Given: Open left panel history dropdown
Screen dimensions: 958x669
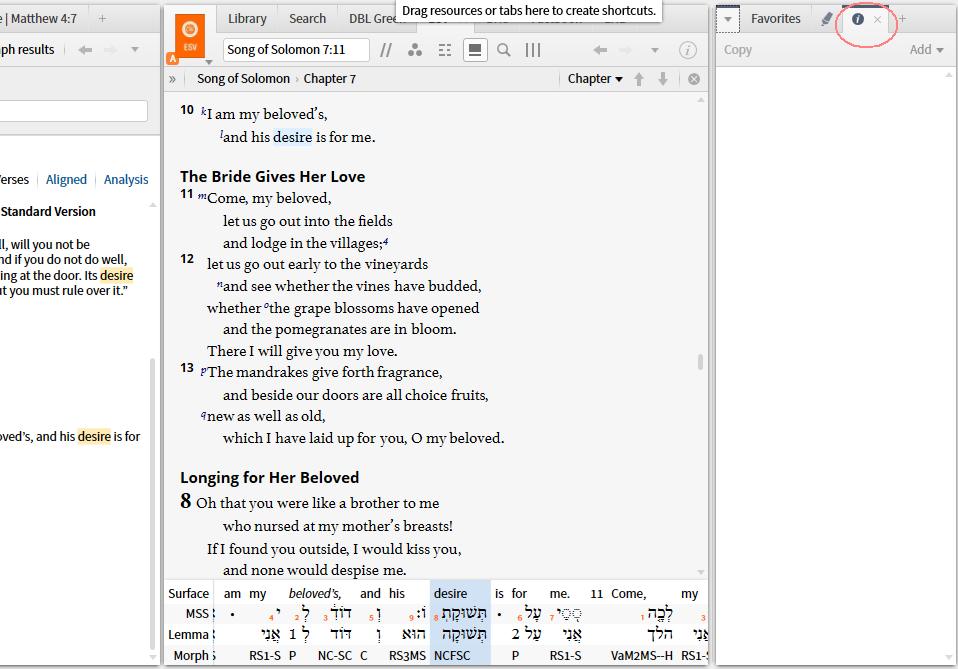Looking at the screenshot, I should point(135,49).
